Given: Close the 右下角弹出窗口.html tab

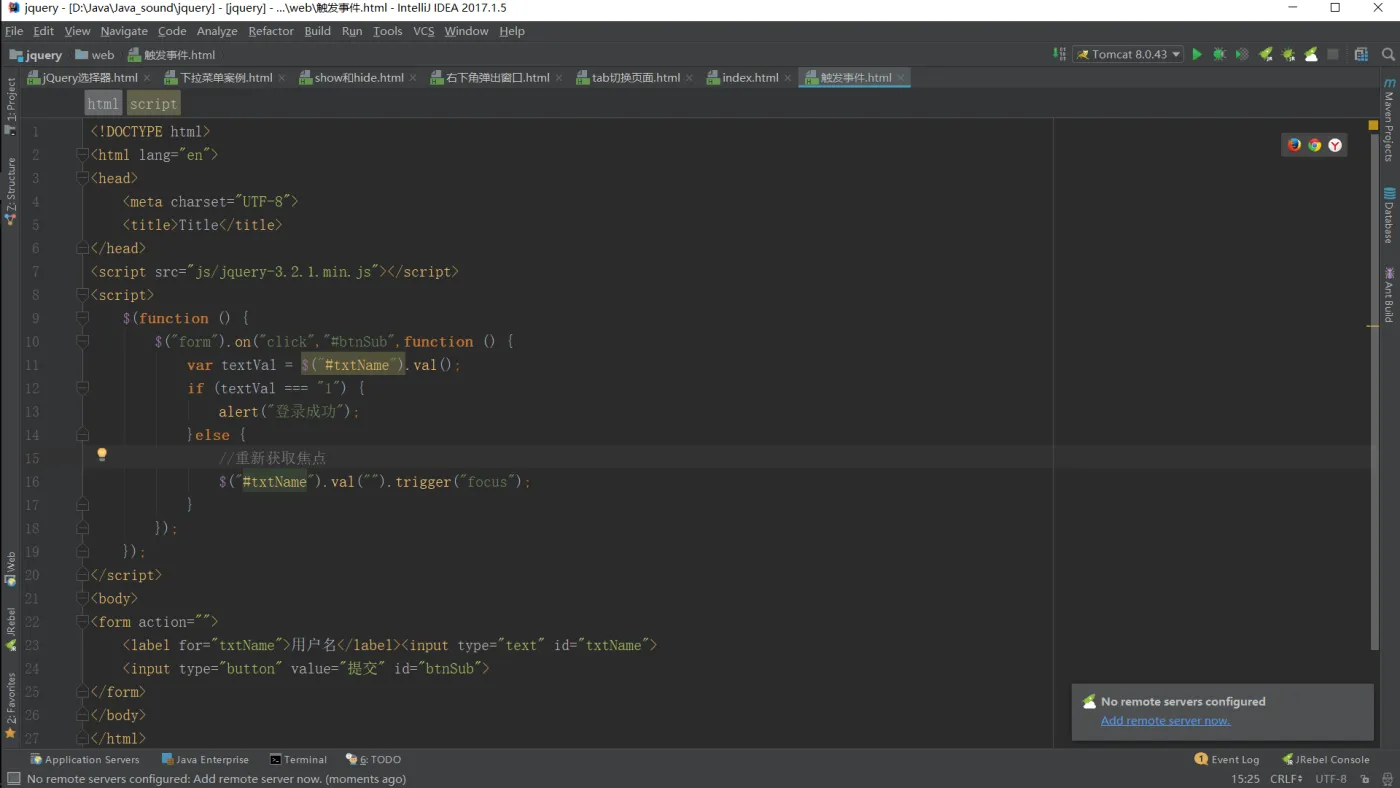Looking at the screenshot, I should (x=559, y=78).
